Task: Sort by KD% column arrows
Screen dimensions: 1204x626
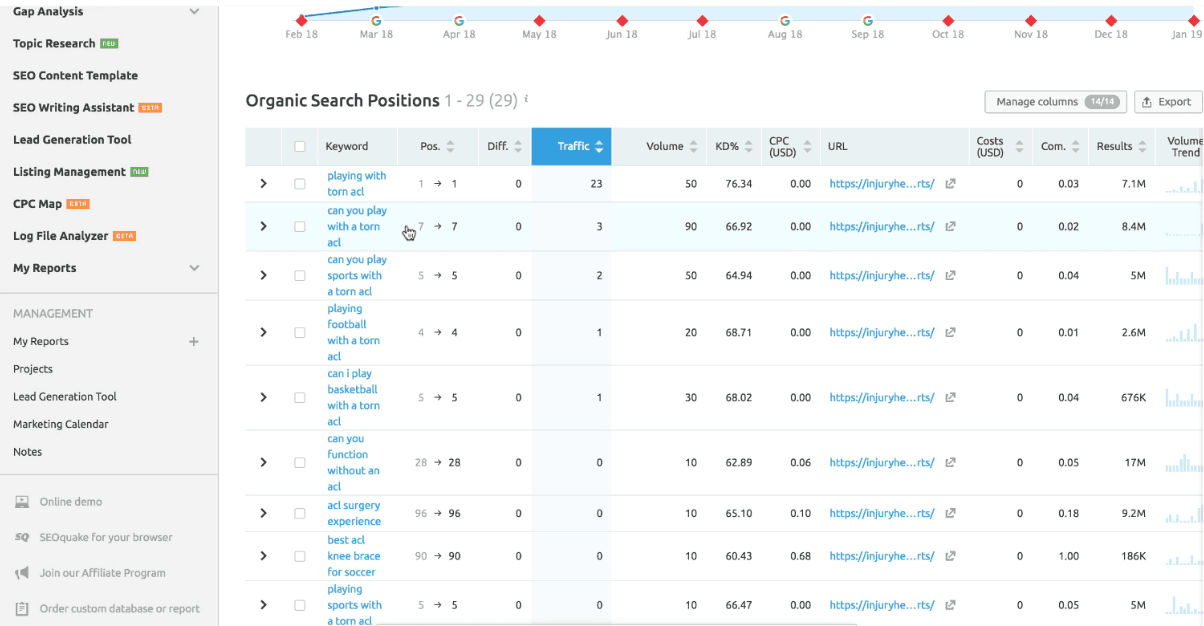Action: coord(748,146)
